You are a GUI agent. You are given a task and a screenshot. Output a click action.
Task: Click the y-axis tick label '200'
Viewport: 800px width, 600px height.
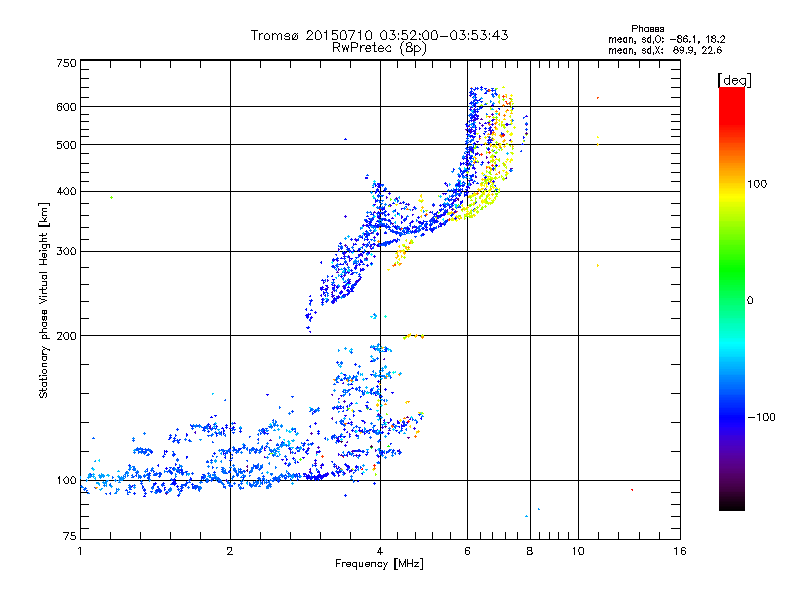[67, 336]
